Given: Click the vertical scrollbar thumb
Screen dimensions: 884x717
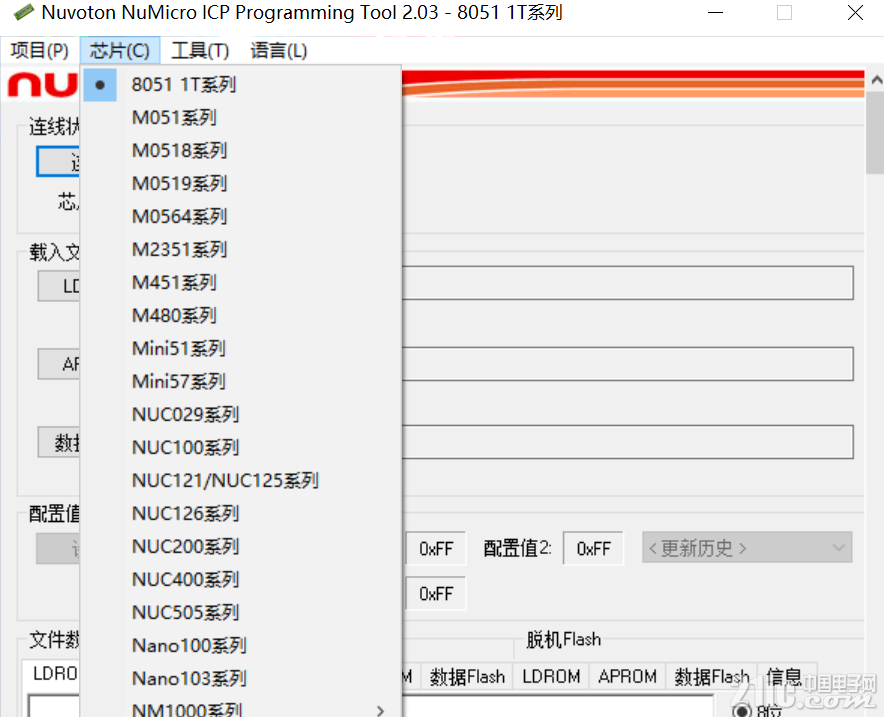Looking at the screenshot, I should click(876, 133).
